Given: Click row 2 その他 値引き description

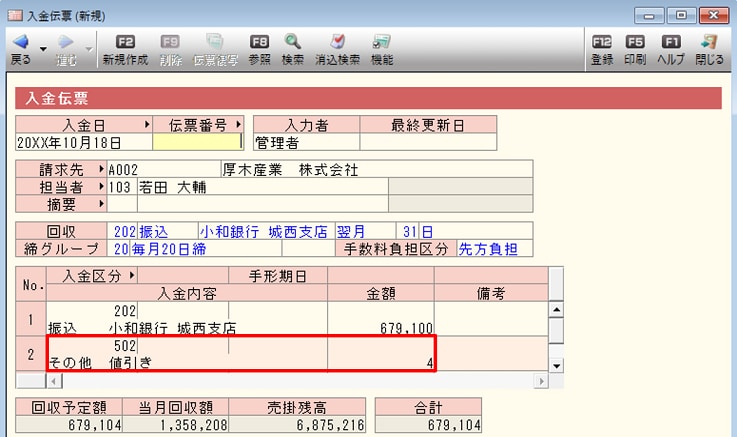Looking at the screenshot, I should (100, 362).
